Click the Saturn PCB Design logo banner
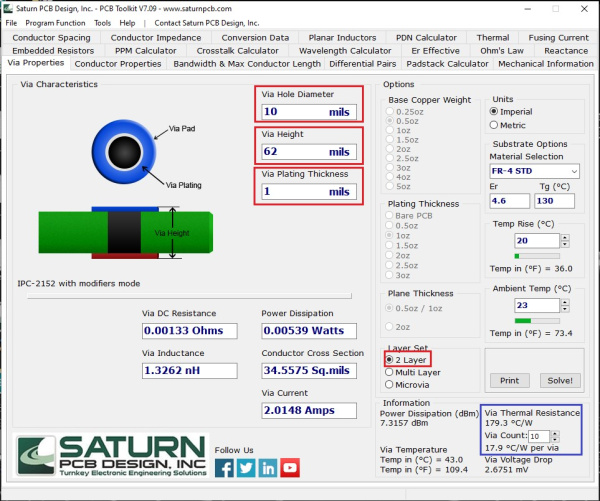This screenshot has width=600, height=501. (111, 455)
